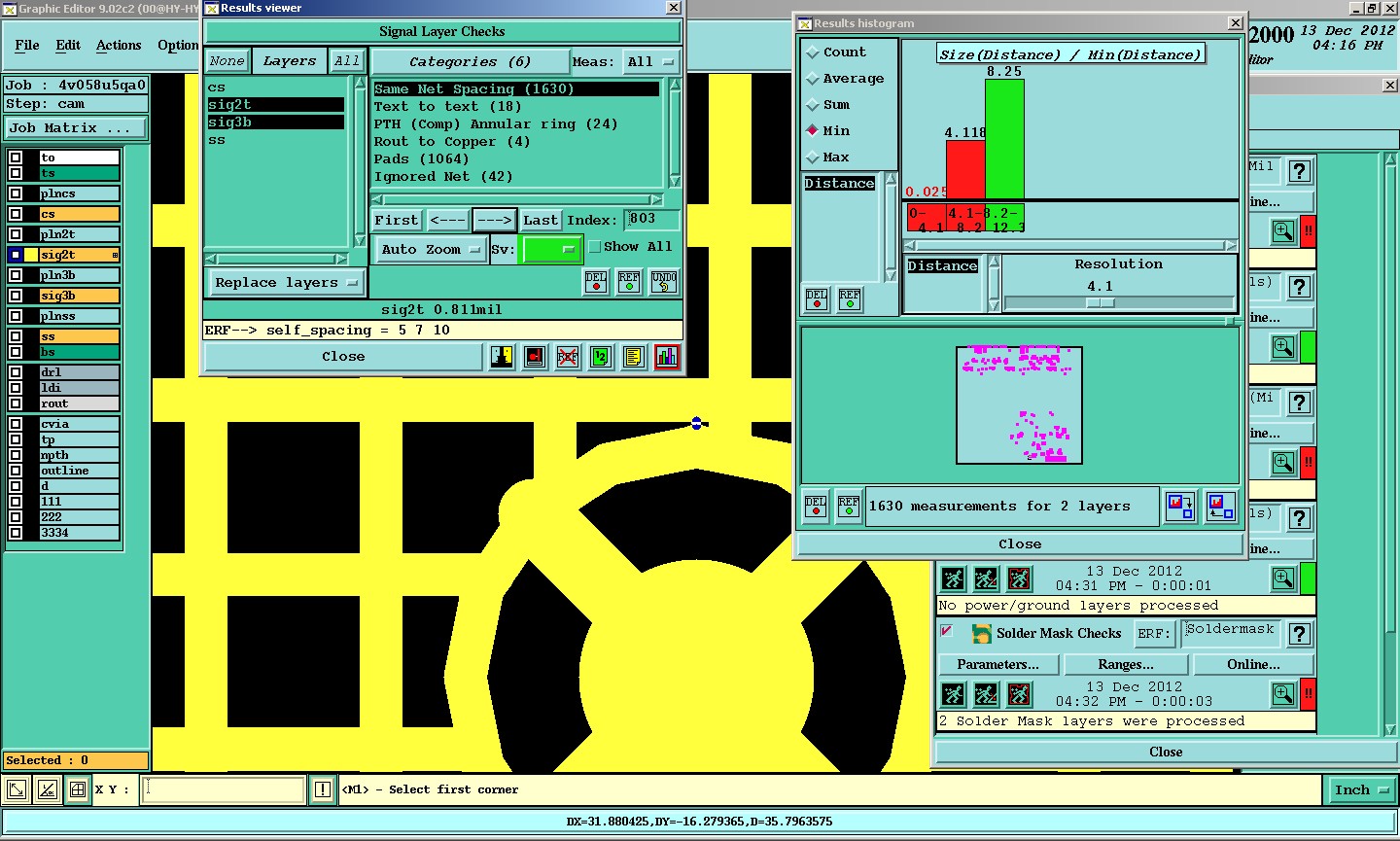Screen dimensions: 1400x841
Task: Toggle display box for layer cs in matrix
Action: (16, 214)
